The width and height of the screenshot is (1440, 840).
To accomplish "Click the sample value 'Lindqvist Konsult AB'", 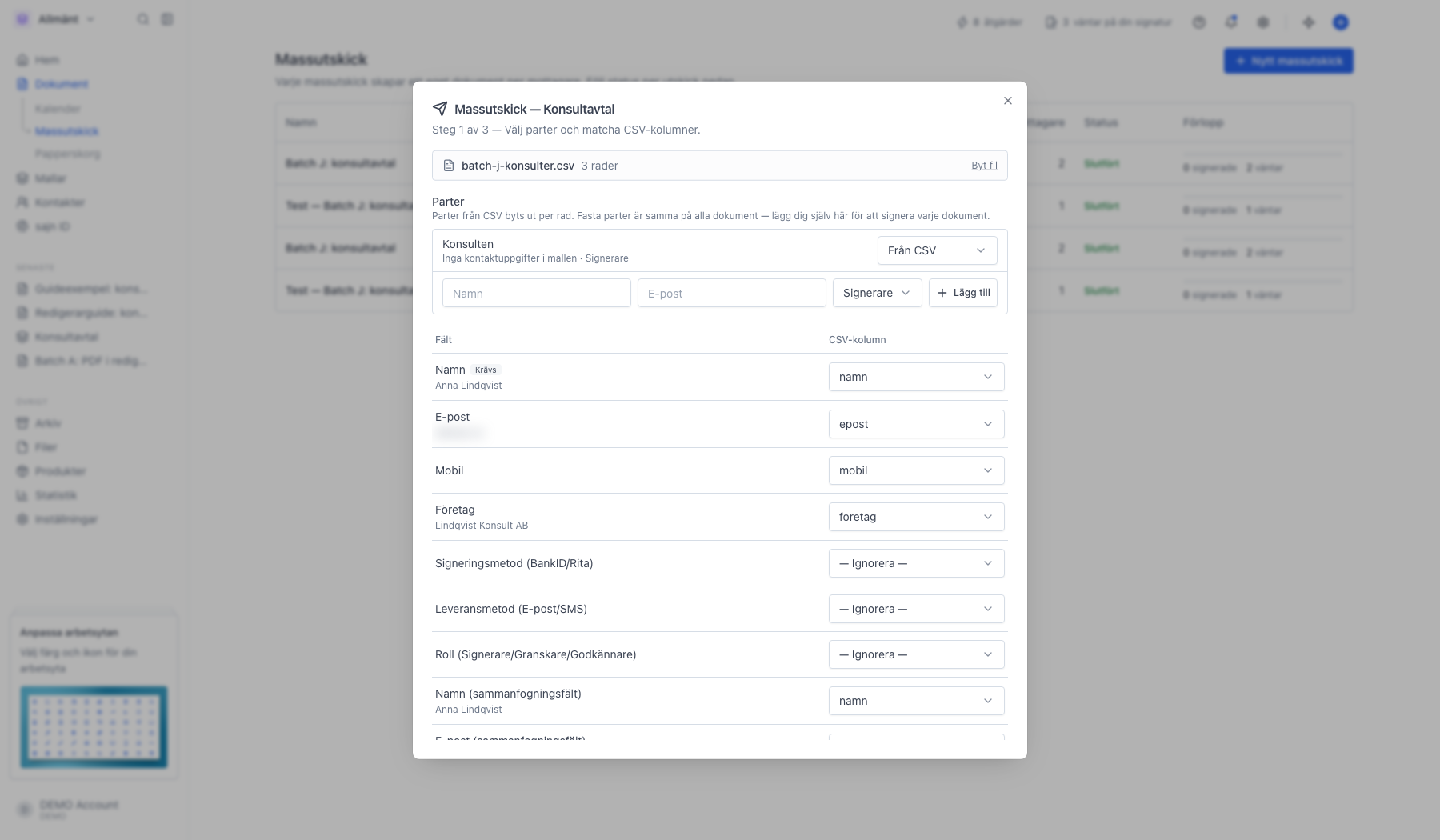I will coord(482,526).
